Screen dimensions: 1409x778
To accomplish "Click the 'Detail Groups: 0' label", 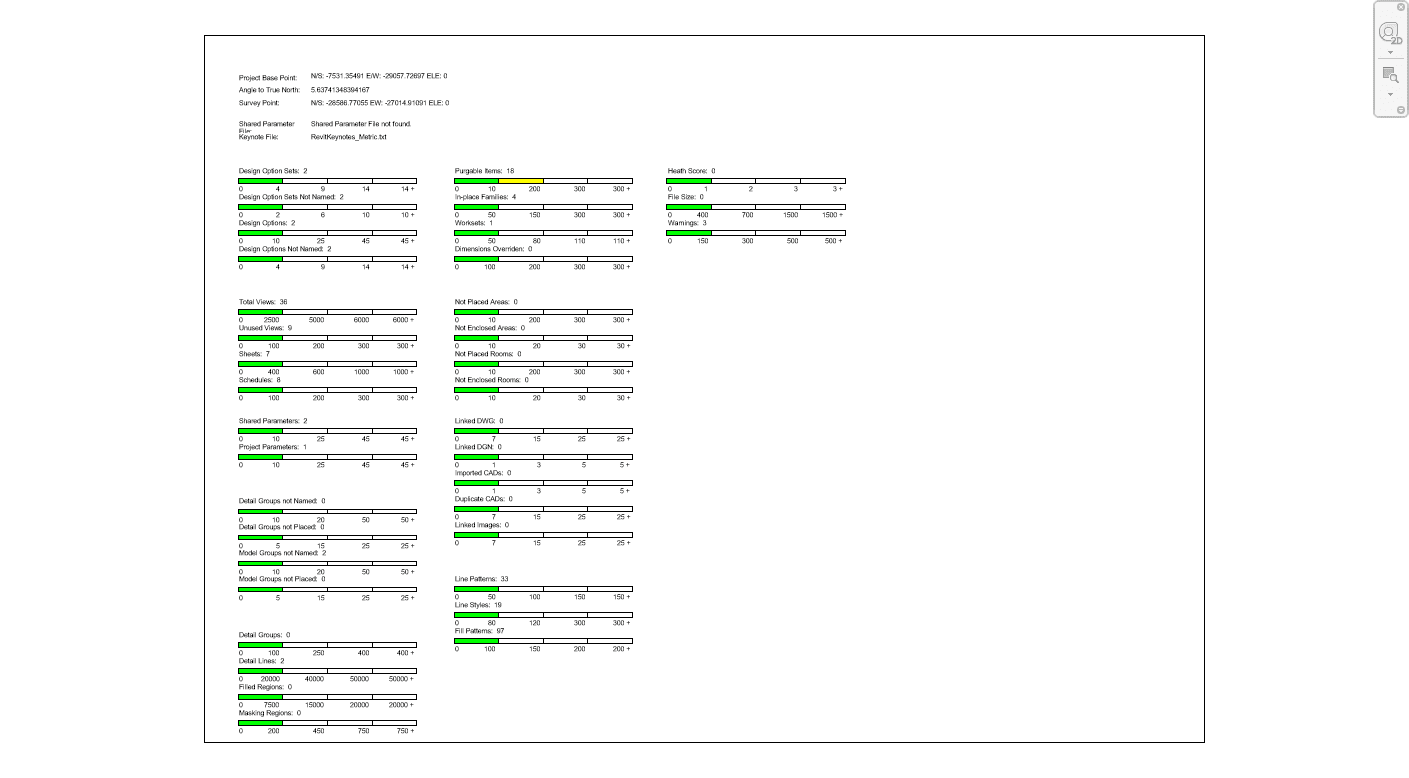I will (265, 635).
